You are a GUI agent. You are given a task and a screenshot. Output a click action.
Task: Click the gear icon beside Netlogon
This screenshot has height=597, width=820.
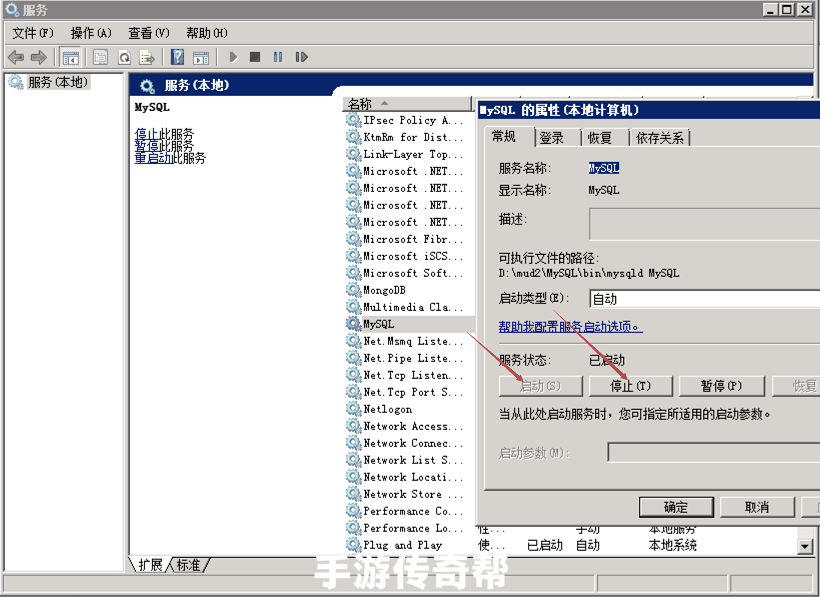(354, 409)
